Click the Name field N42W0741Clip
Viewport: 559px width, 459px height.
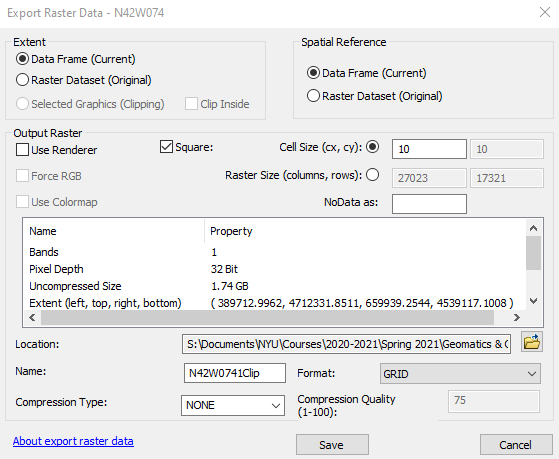tap(235, 373)
